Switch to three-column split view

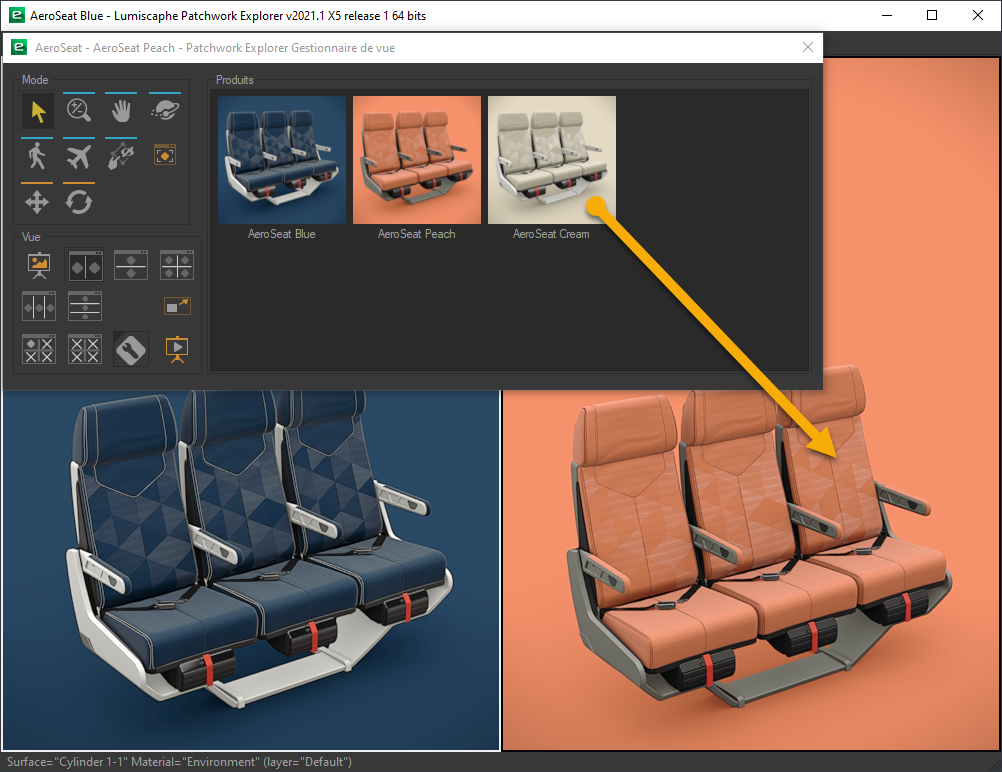click(x=39, y=306)
